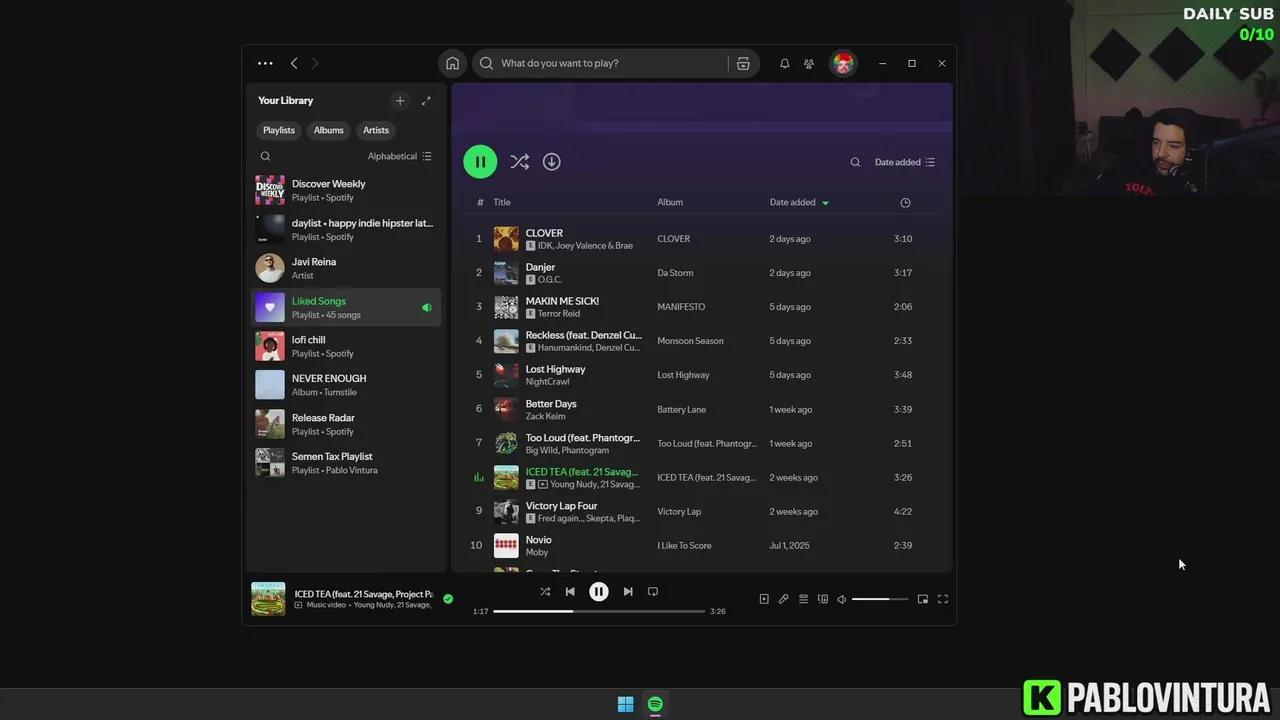Toggle repeat in the bottom player bar
The width and height of the screenshot is (1280, 720).
[653, 591]
